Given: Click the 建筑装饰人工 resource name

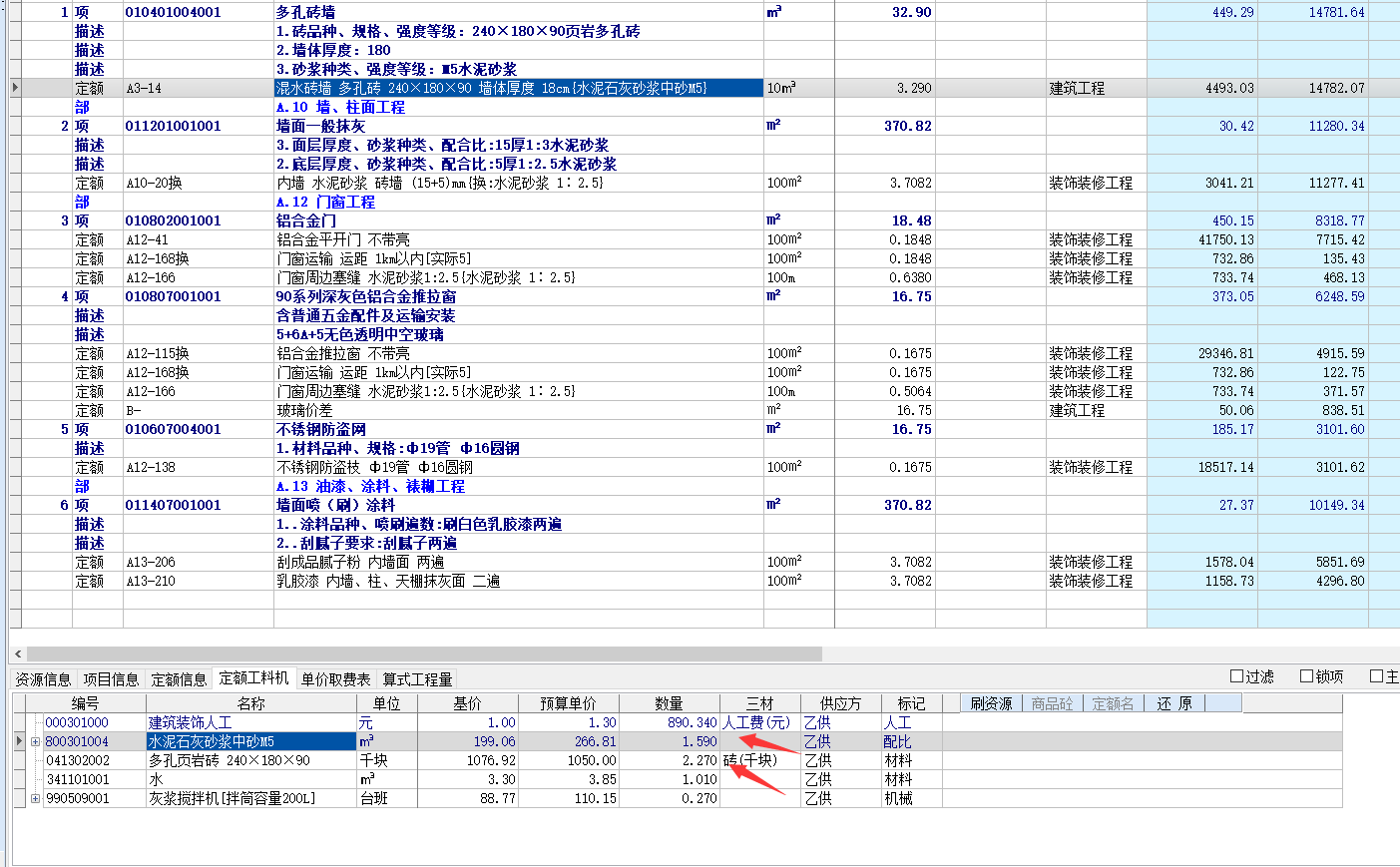Looking at the screenshot, I should 190,722.
